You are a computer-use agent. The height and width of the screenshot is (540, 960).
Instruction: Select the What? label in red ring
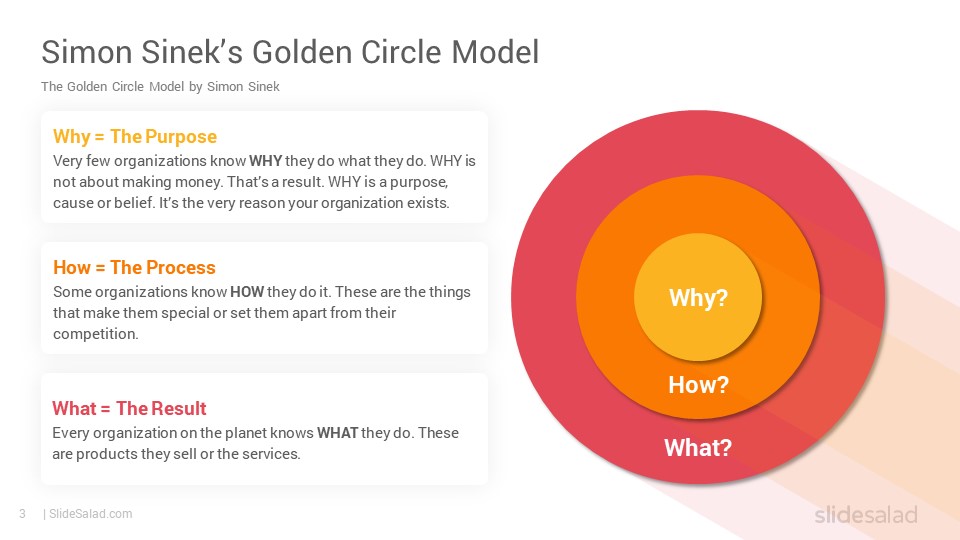point(698,448)
